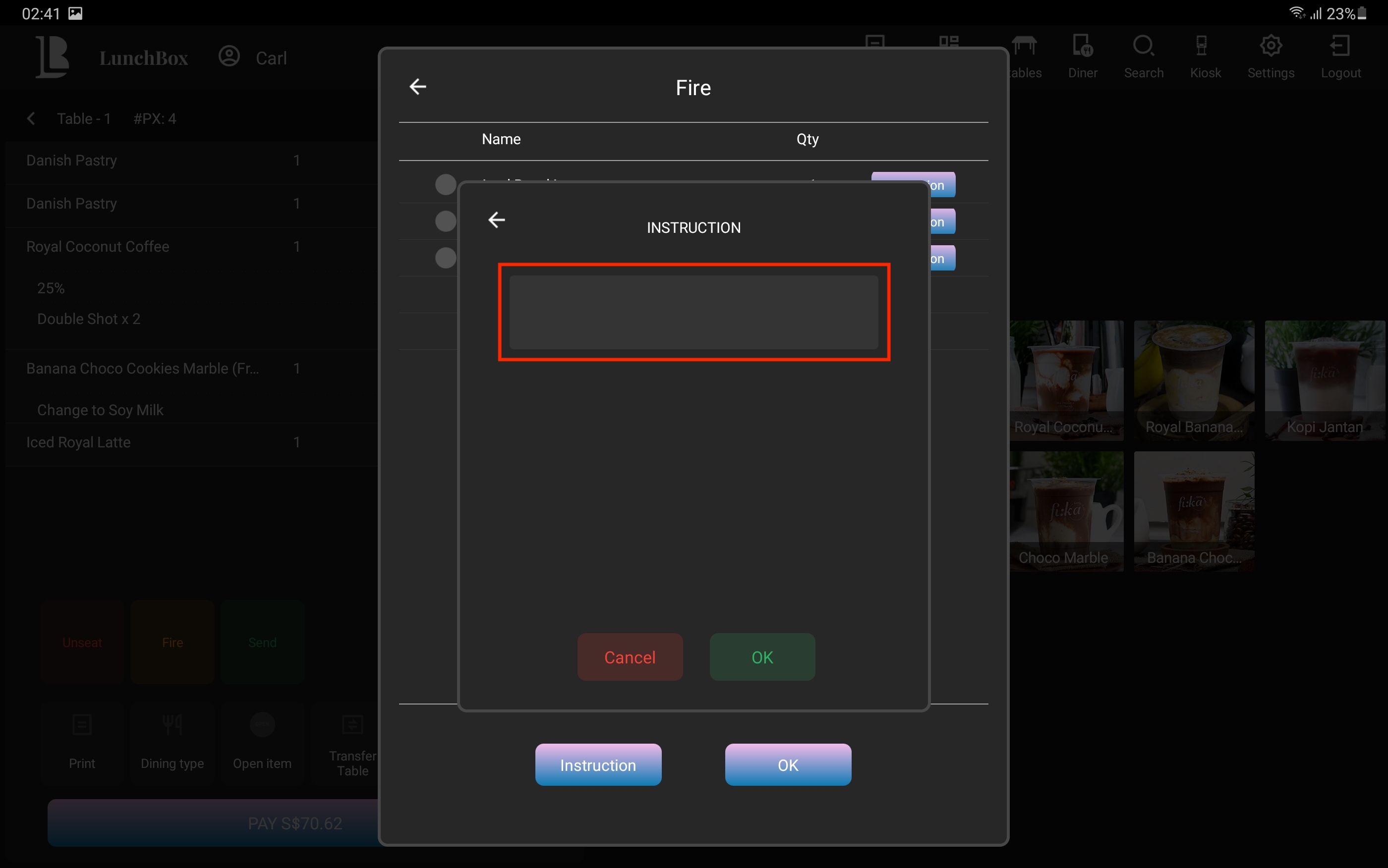The height and width of the screenshot is (868, 1388).
Task: Select the second item radio button
Action: 445,221
